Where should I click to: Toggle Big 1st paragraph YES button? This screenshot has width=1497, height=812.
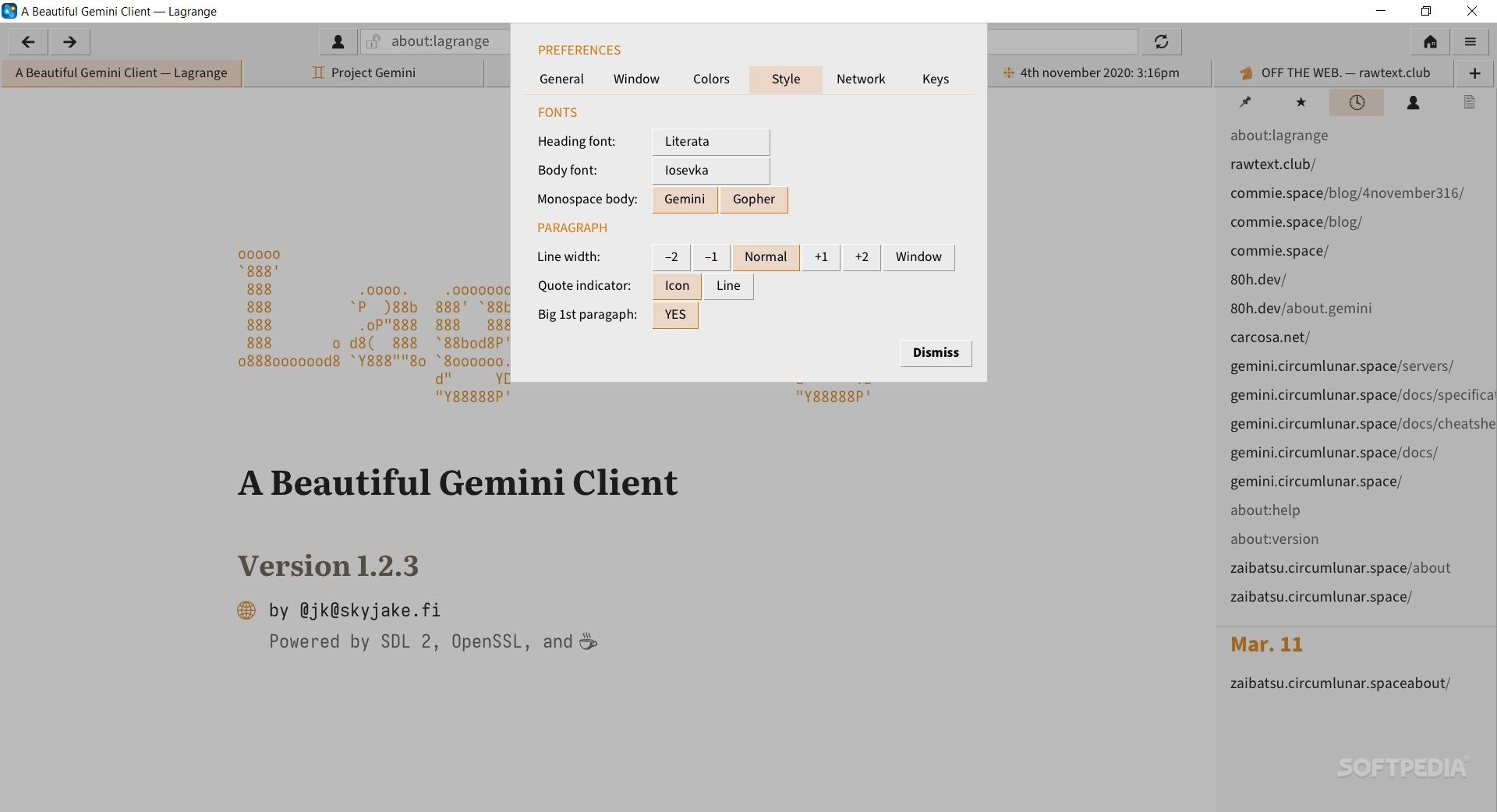[x=675, y=315]
